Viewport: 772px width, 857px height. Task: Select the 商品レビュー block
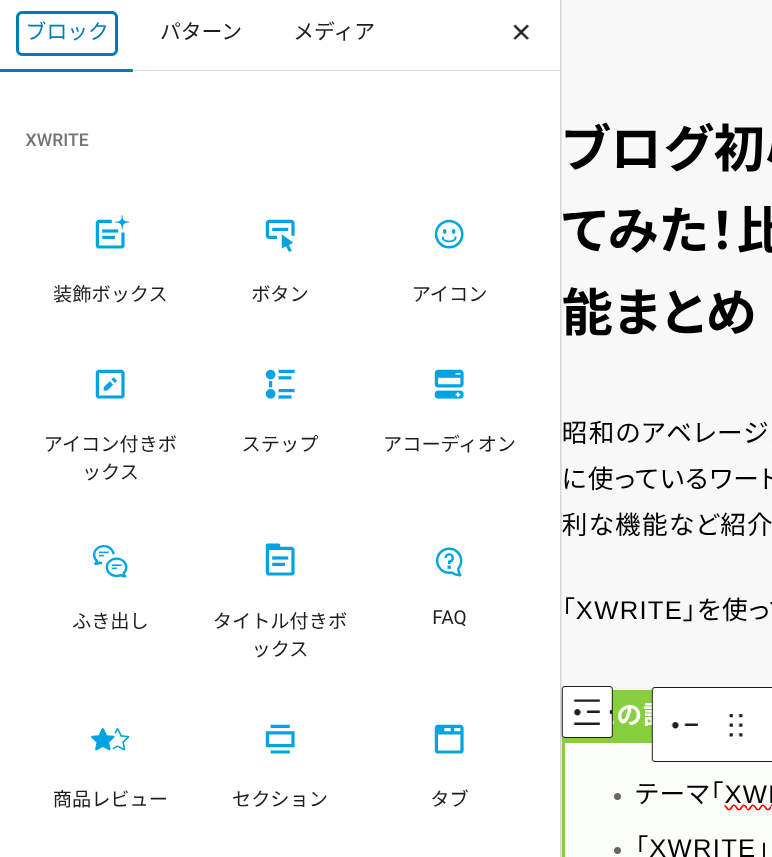(x=110, y=766)
